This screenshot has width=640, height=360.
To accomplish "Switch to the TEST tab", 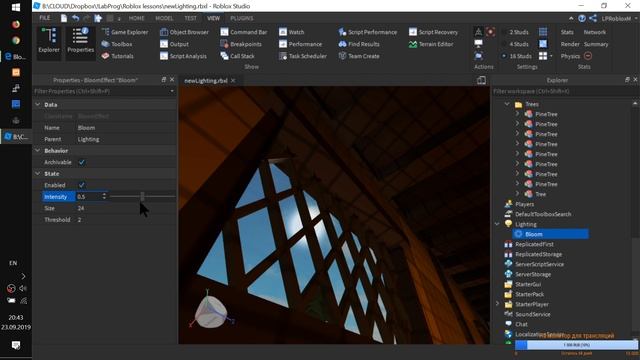I will 190,18.
